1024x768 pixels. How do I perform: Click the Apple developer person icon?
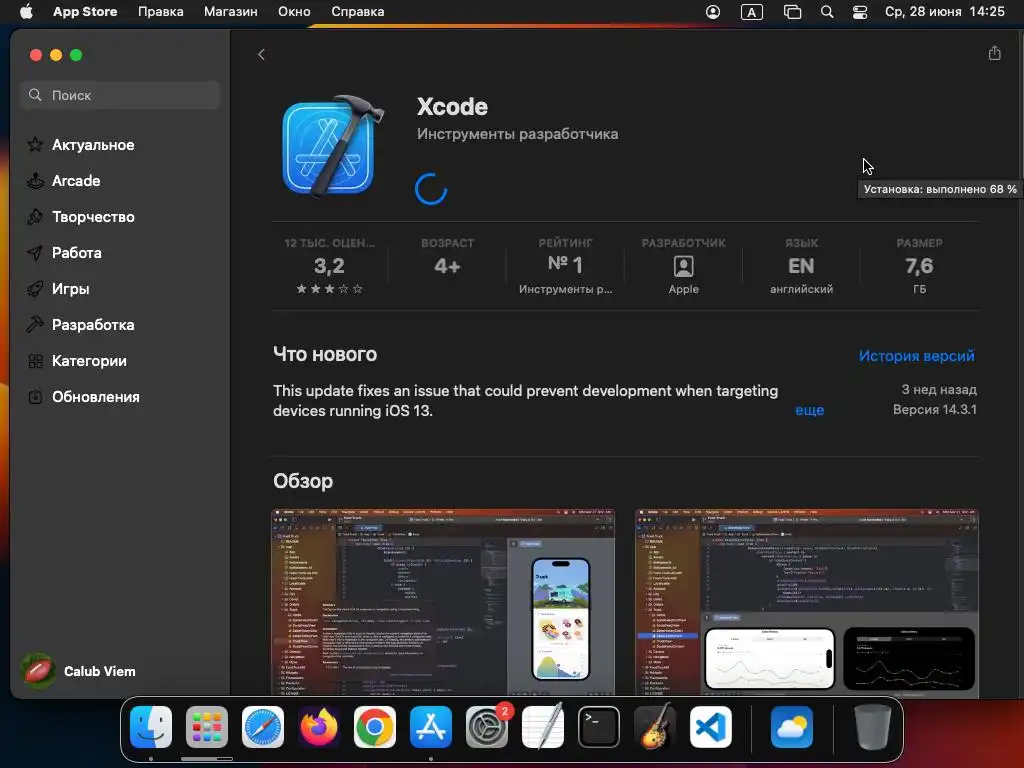point(683,266)
